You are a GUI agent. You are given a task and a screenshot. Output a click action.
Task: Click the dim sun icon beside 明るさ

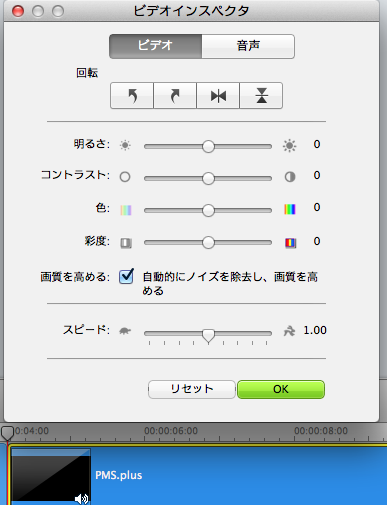(125, 146)
